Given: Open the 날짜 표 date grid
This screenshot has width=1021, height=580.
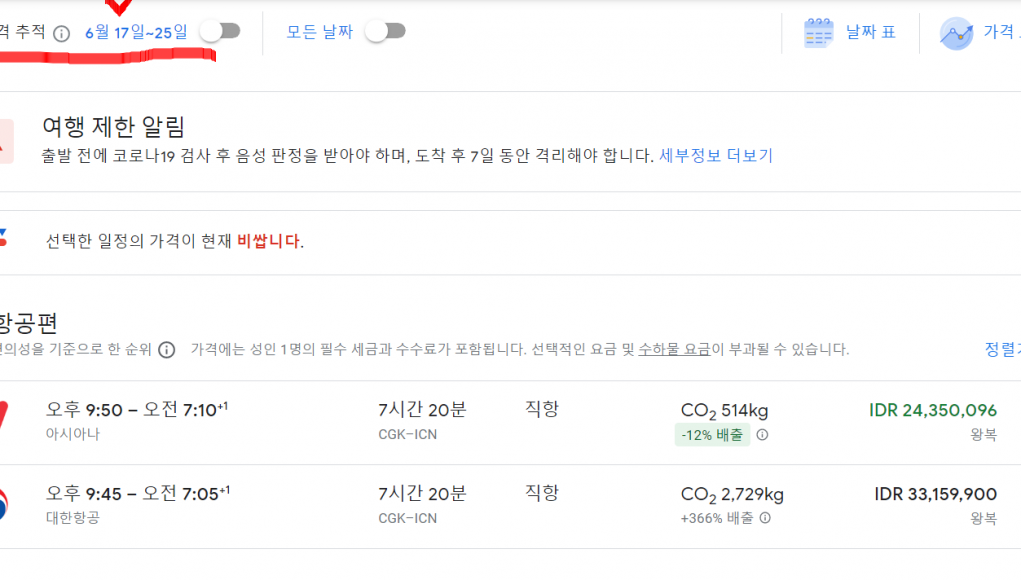Looking at the screenshot, I should point(870,32).
